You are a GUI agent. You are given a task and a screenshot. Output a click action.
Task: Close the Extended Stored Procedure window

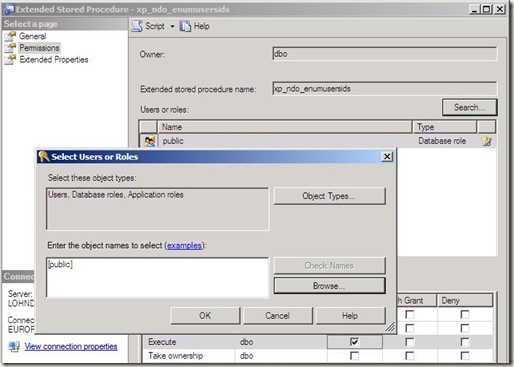tap(500, 9)
